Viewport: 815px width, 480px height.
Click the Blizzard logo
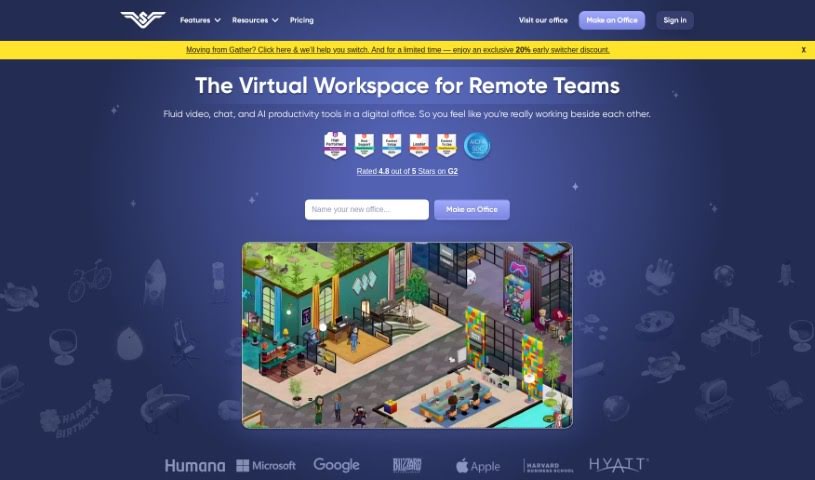tap(408, 465)
